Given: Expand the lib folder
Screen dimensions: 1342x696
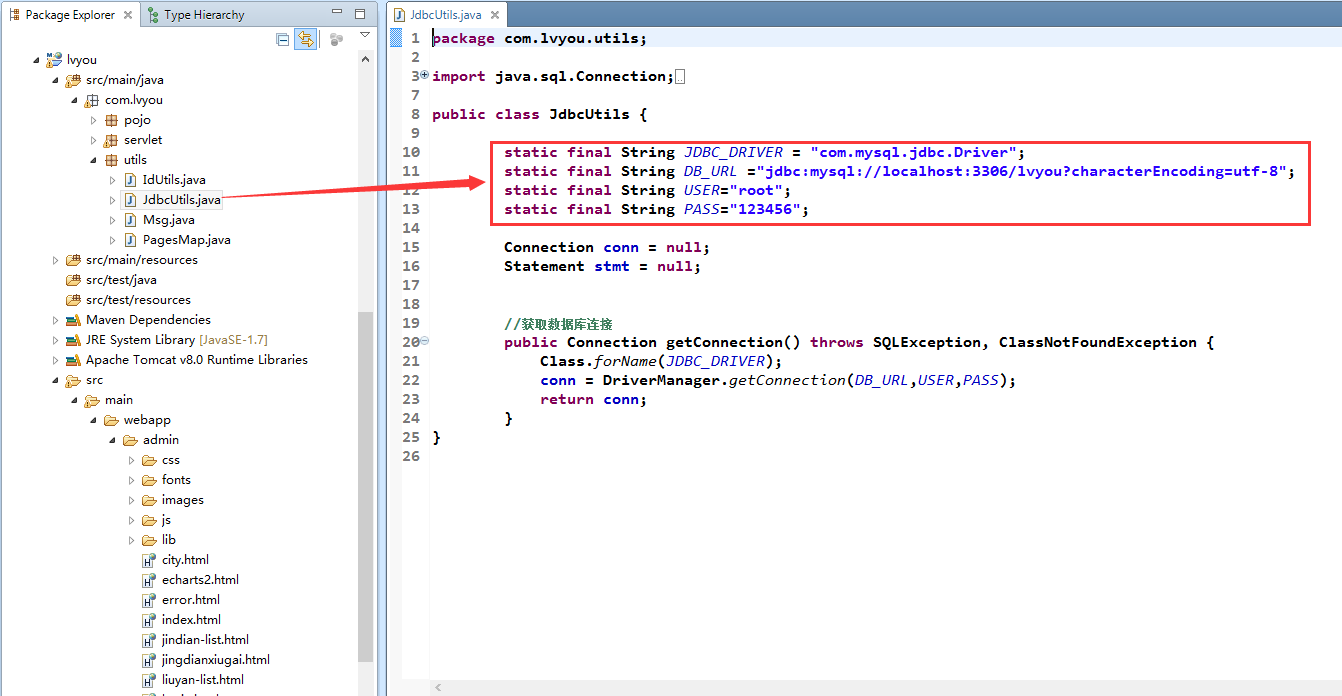Looking at the screenshot, I should point(132,540).
